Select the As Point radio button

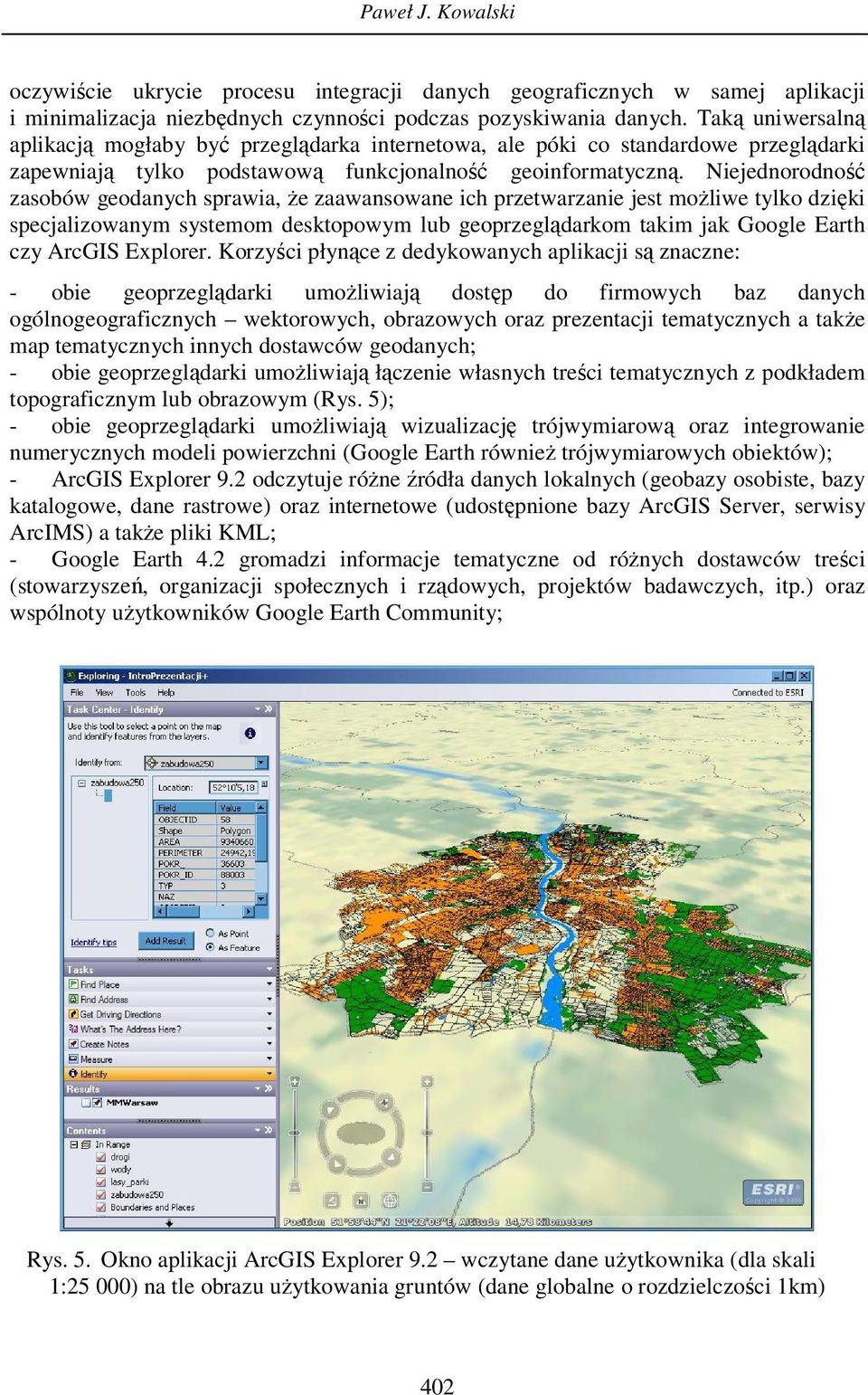click(x=211, y=933)
